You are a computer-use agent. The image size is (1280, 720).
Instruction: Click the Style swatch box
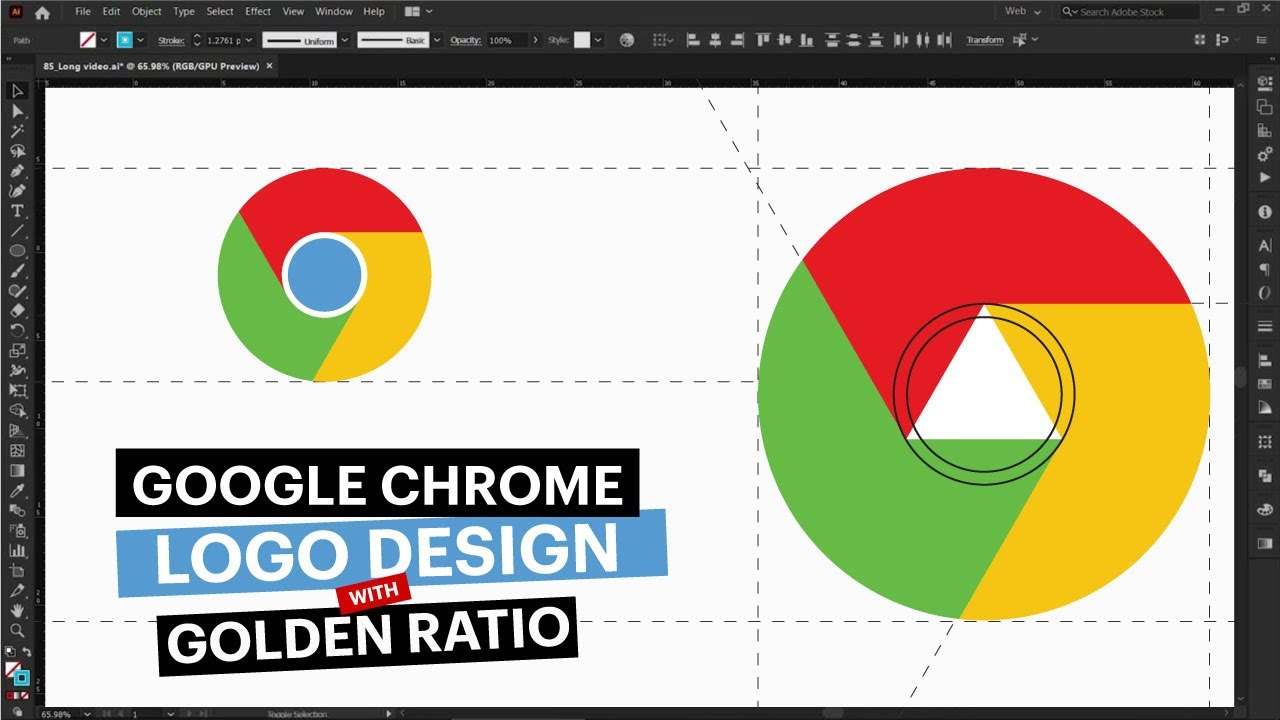click(582, 40)
